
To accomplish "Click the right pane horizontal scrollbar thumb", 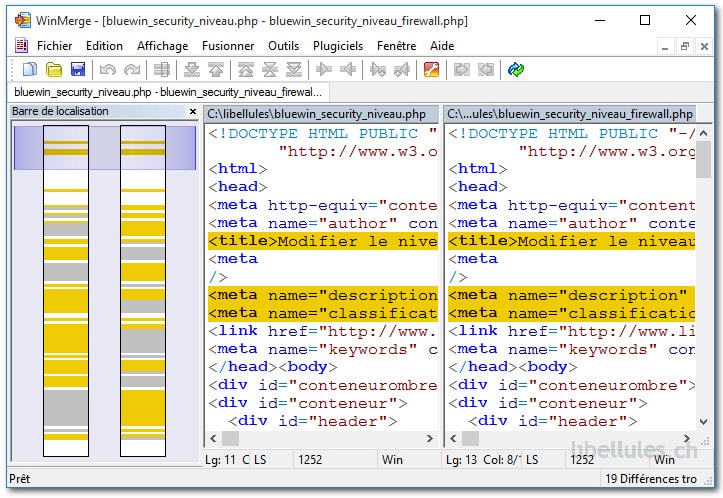I will (470, 439).
